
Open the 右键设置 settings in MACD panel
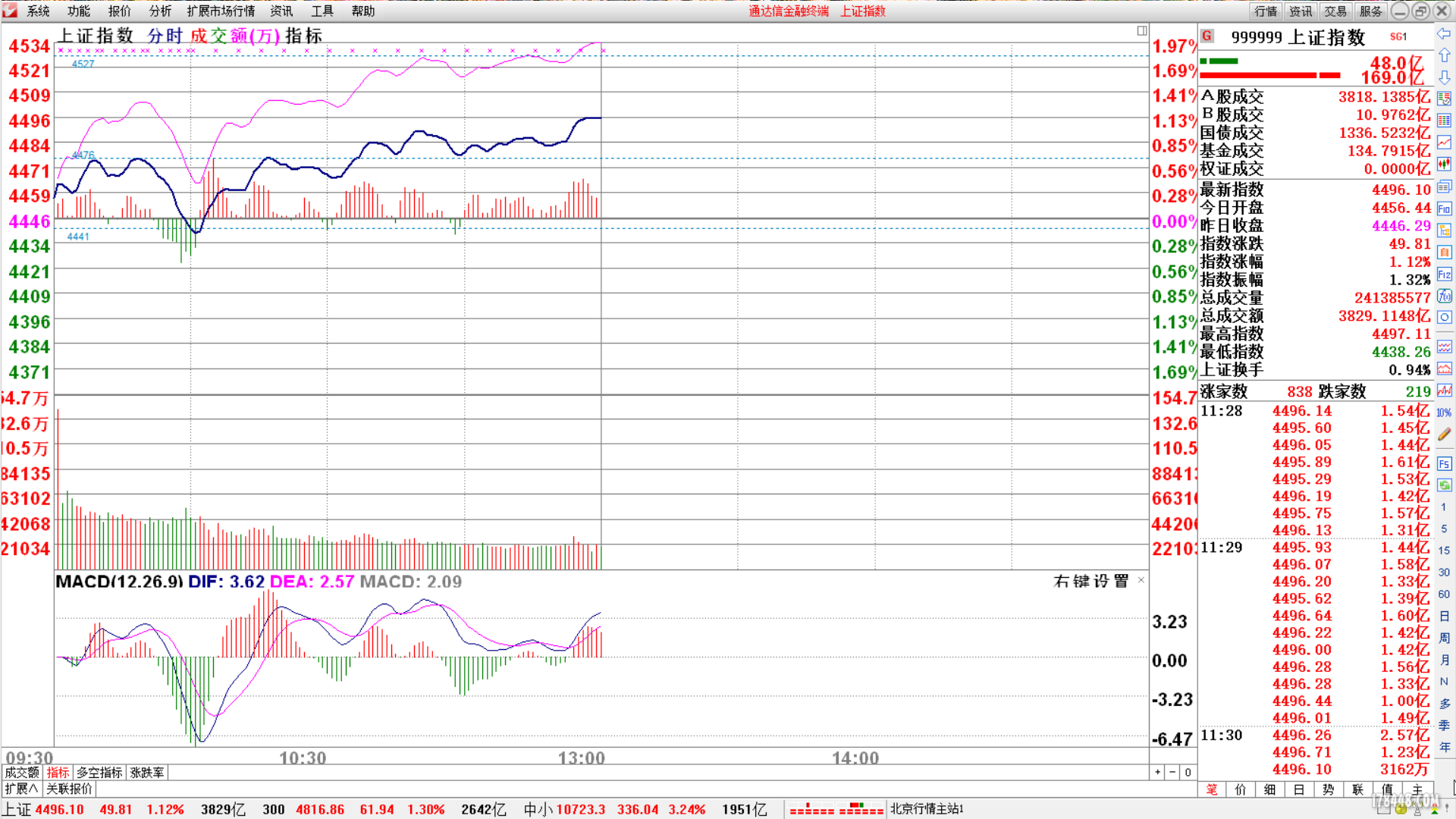1090,582
